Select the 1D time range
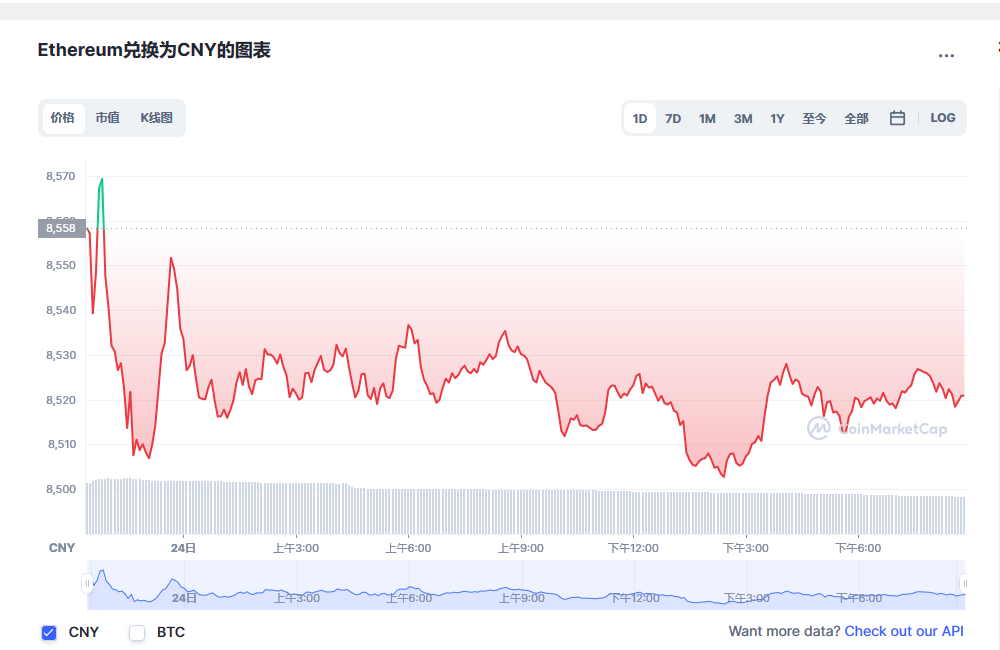 (x=640, y=119)
